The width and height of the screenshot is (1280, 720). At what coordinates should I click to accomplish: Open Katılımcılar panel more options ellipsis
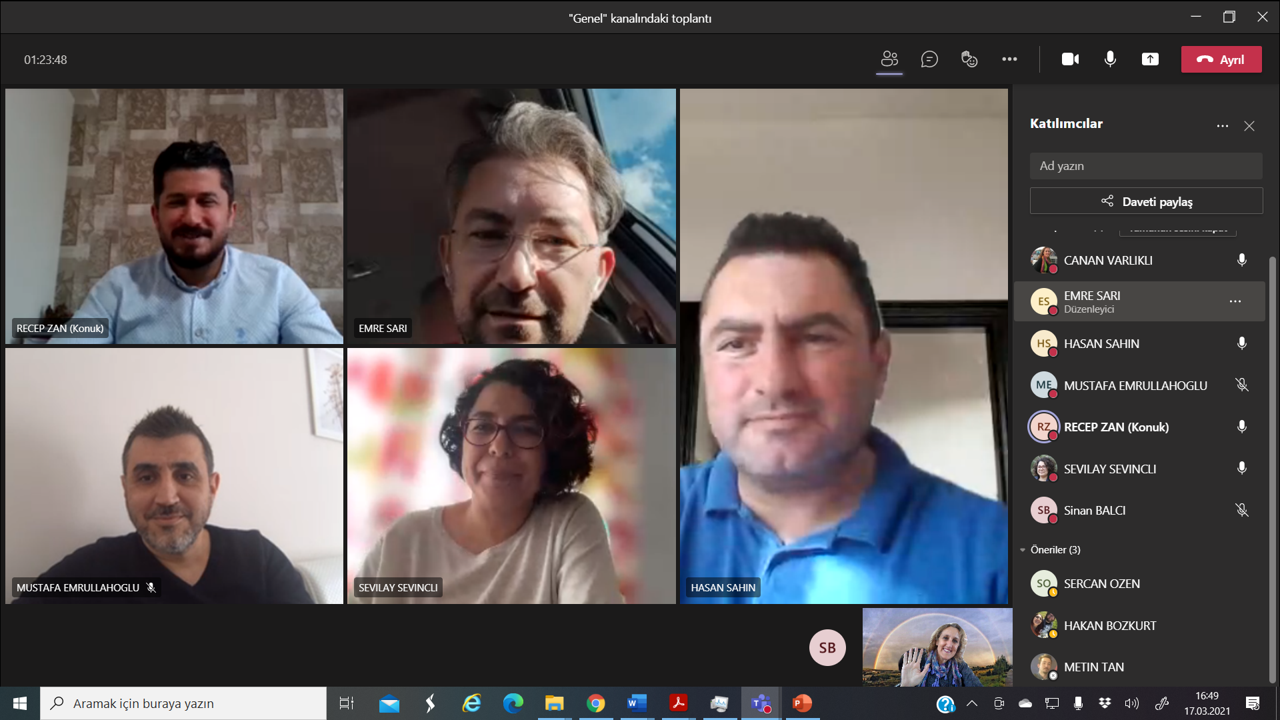[x=1222, y=126]
